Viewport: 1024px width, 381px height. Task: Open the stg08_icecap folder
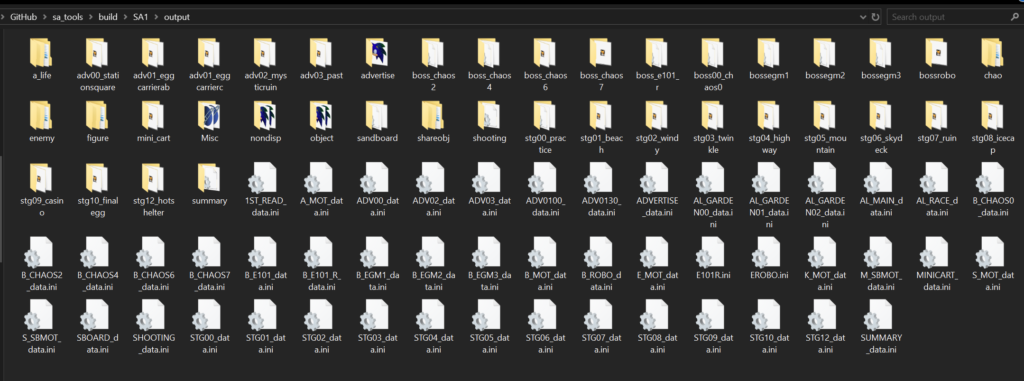(993, 127)
